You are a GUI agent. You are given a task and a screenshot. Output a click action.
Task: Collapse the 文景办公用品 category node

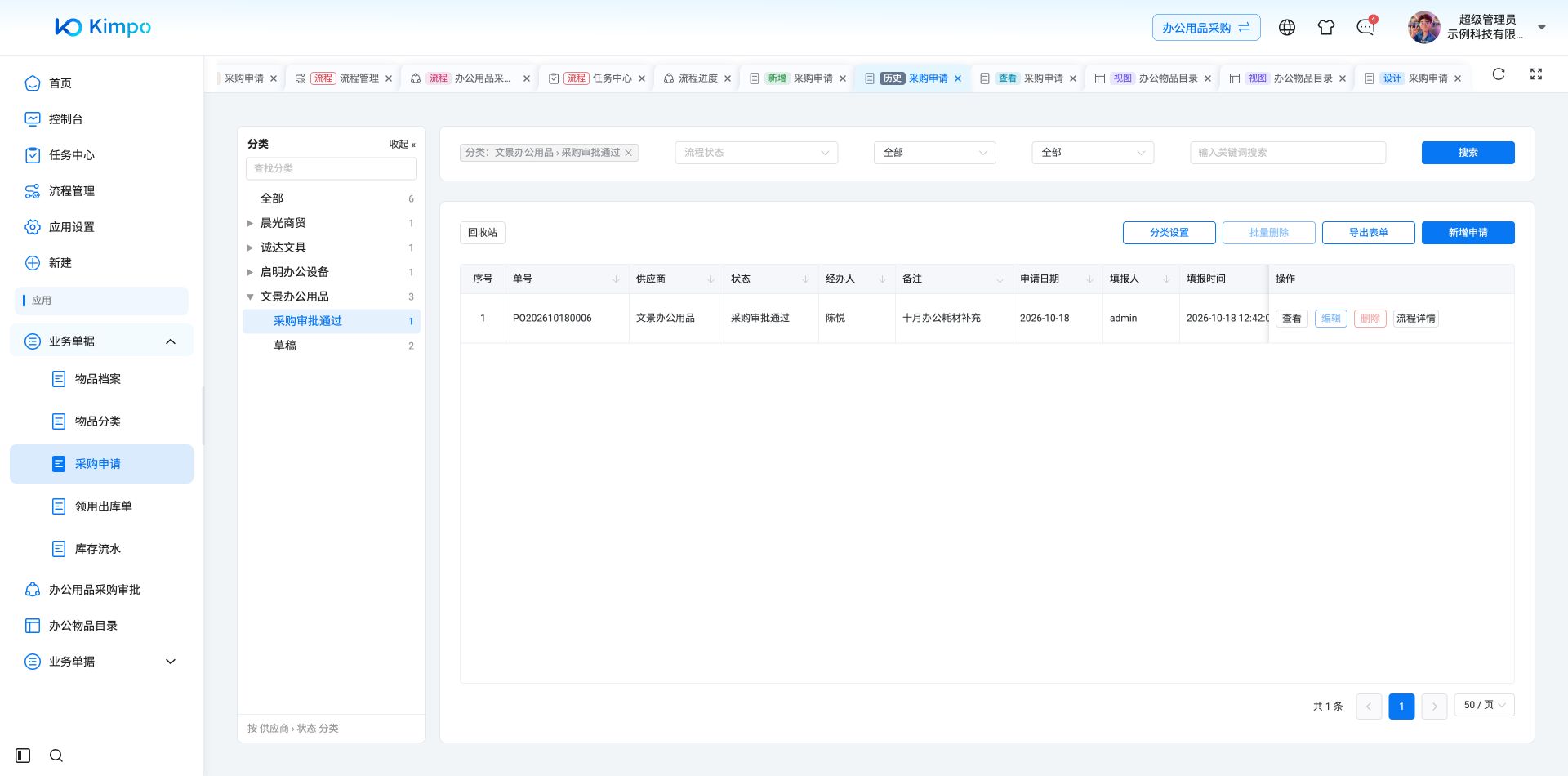[x=250, y=297]
